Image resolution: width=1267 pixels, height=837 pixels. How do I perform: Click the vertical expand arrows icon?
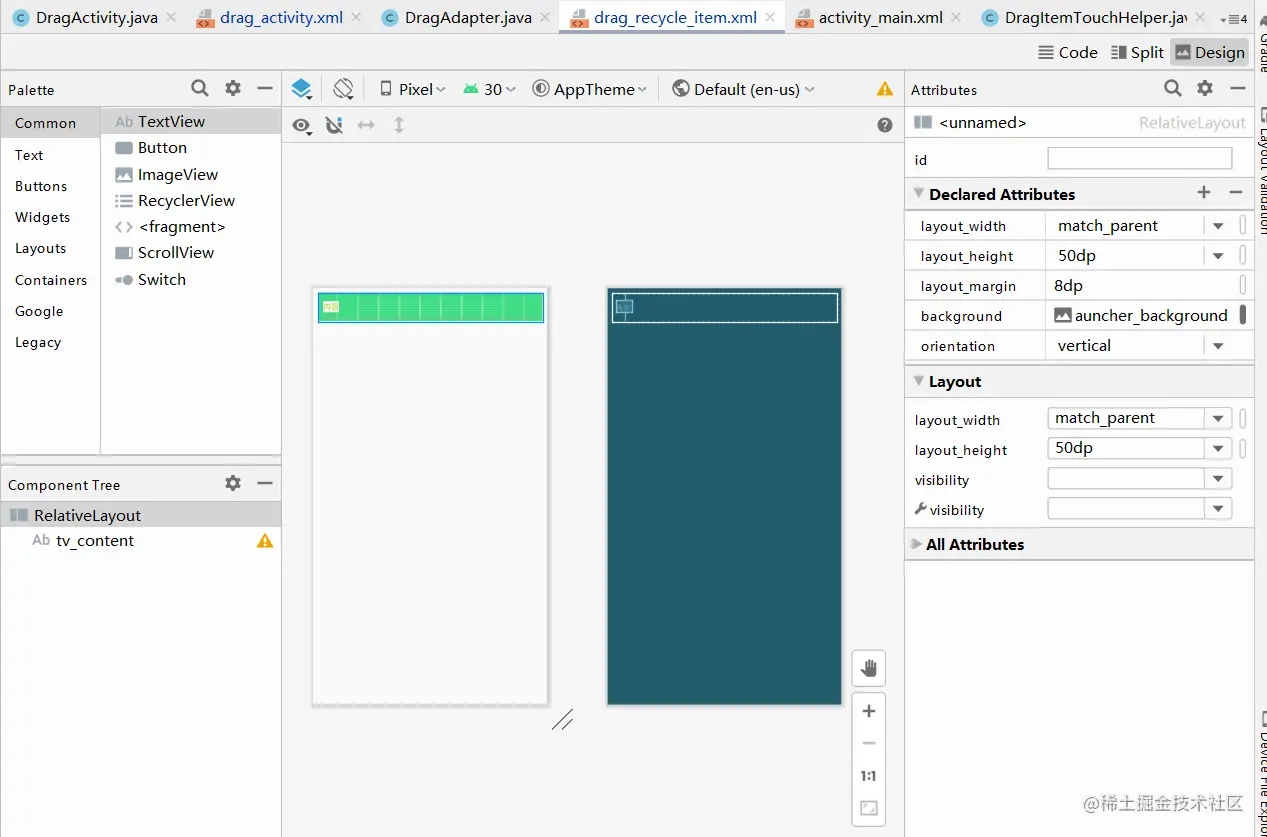pos(399,125)
